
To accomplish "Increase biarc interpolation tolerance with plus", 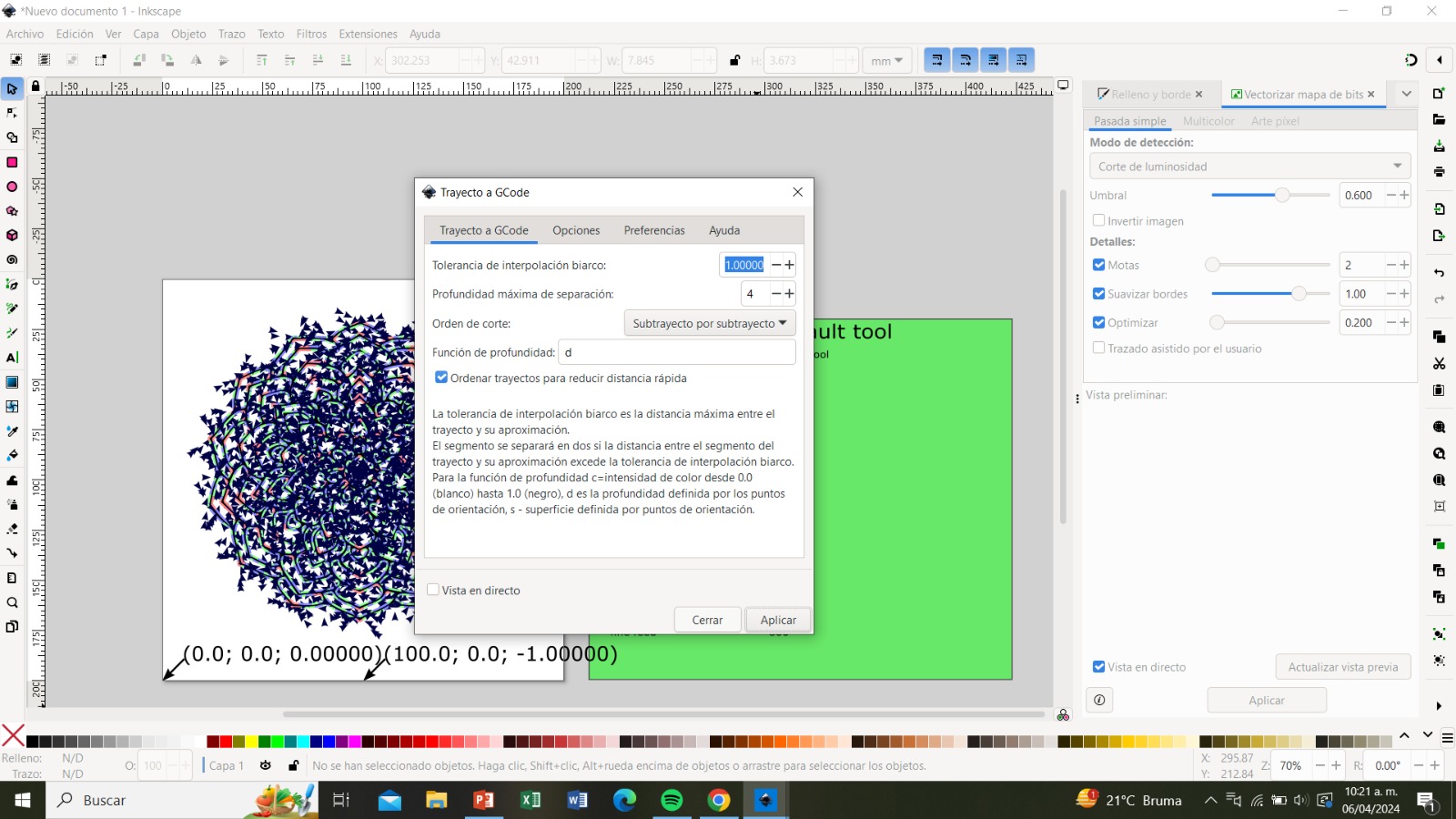I will (x=789, y=265).
